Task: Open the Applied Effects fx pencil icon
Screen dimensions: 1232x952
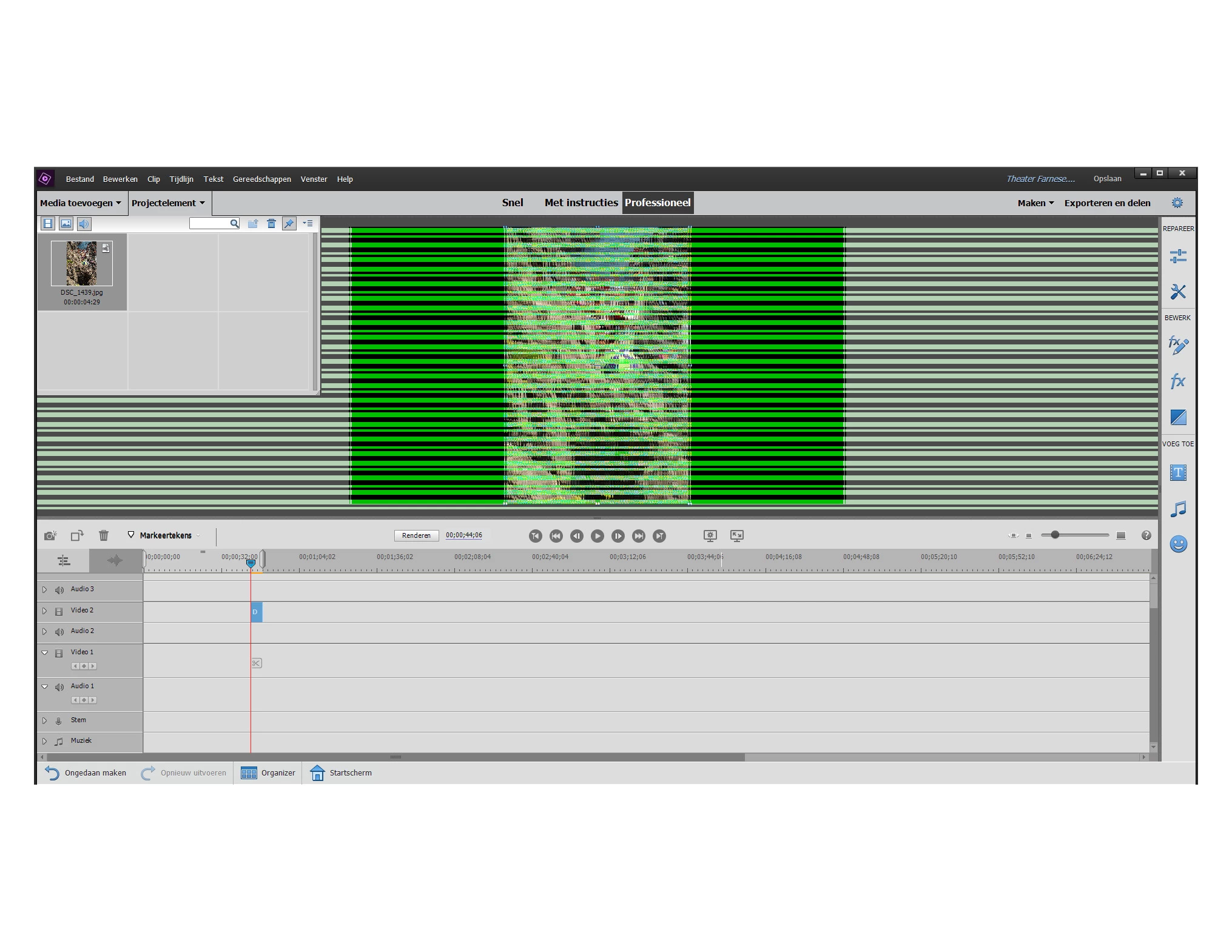Action: click(x=1177, y=345)
